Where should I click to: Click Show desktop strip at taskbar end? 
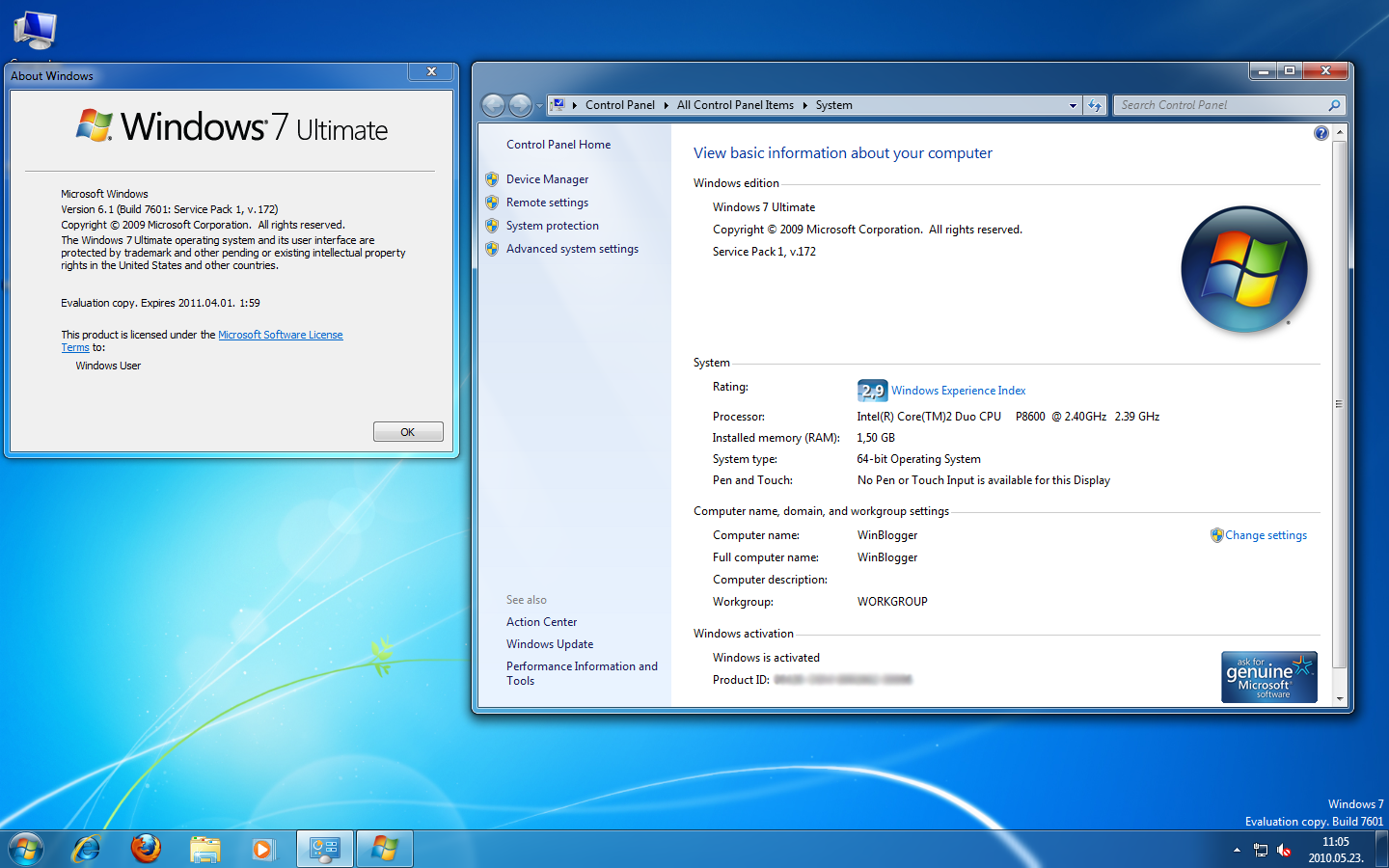tap(1381, 849)
